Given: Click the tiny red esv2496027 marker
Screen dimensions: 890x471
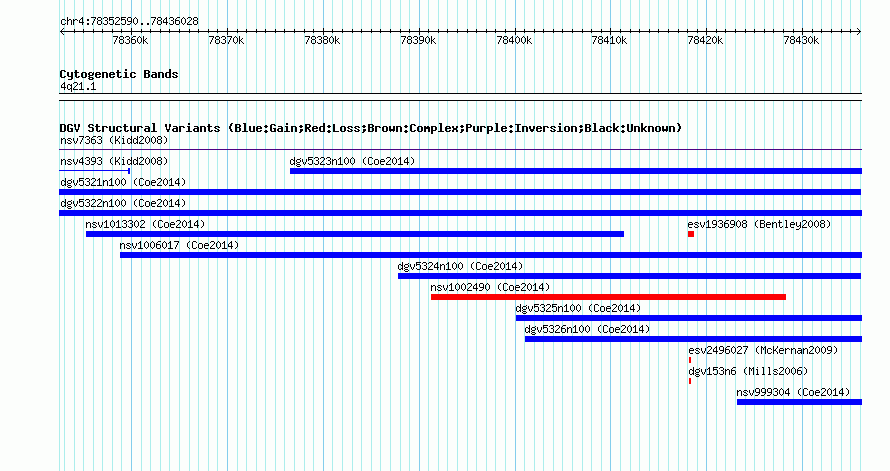Looking at the screenshot, I should (x=690, y=360).
